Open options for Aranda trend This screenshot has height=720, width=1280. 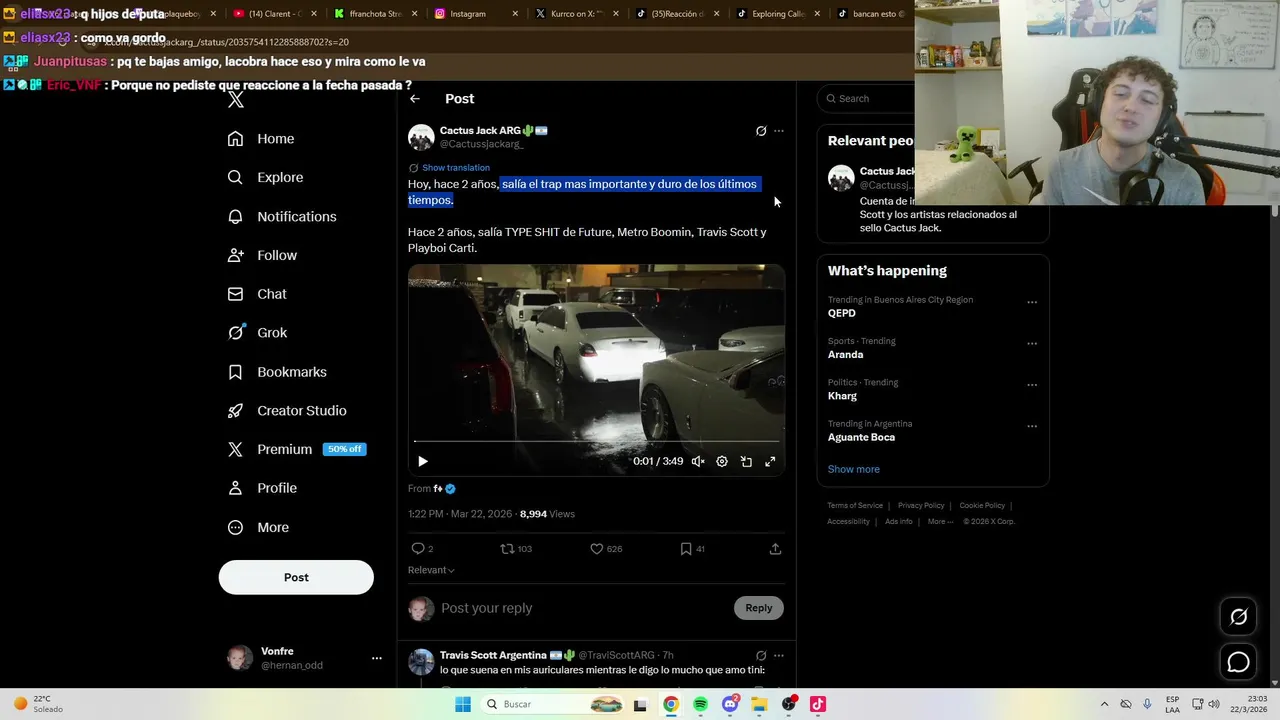[1032, 343]
